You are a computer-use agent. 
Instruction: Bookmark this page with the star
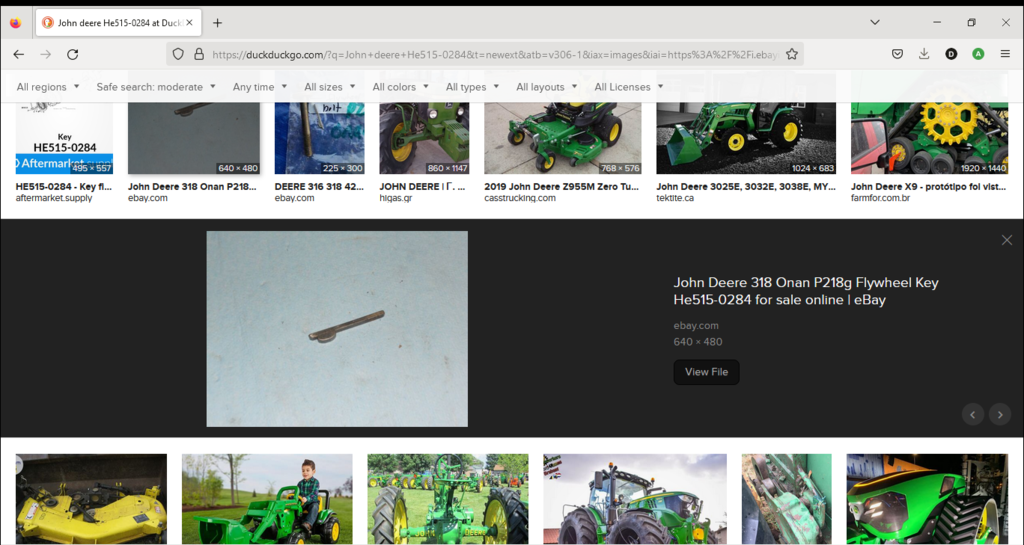(x=792, y=54)
